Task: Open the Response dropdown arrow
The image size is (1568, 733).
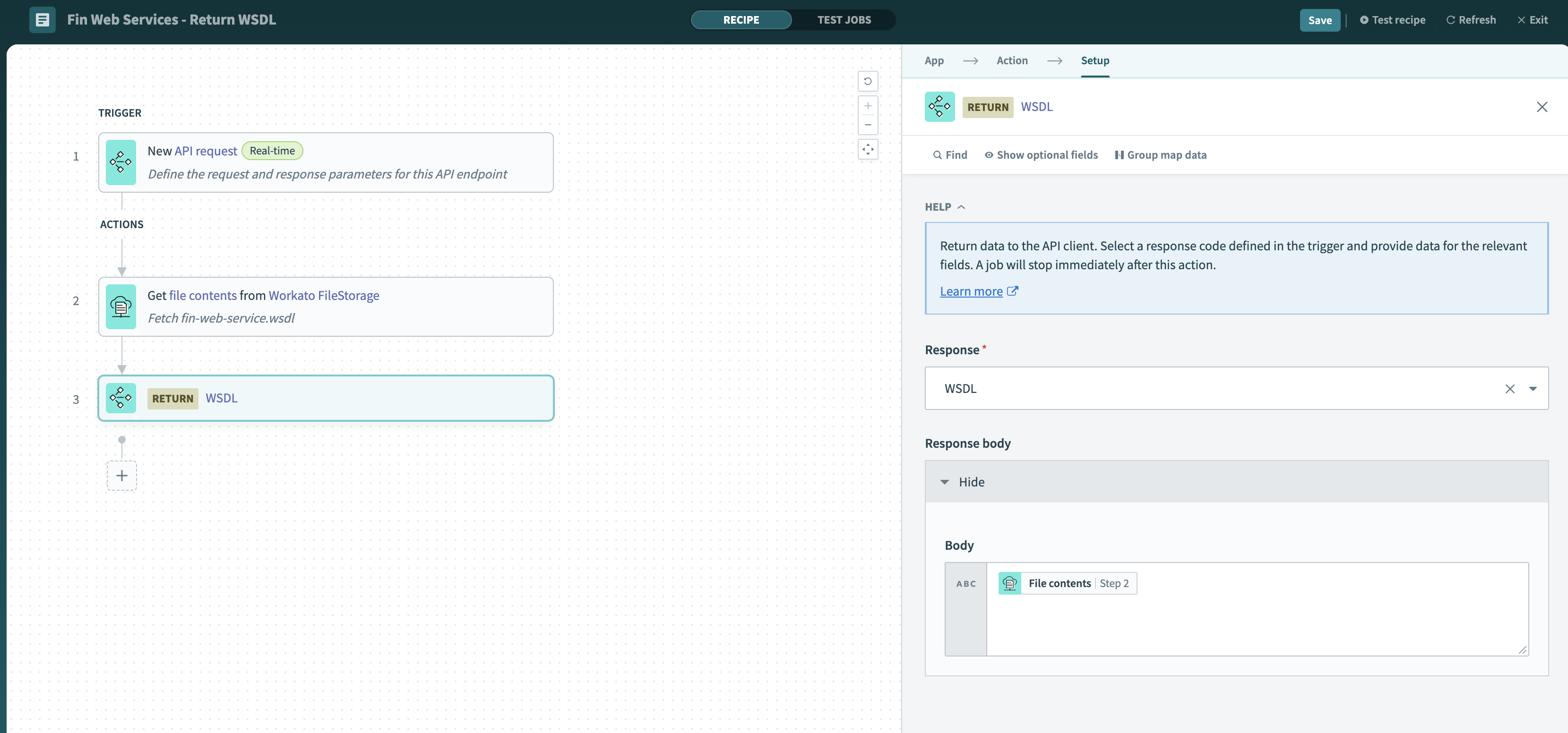Action: coord(1533,389)
